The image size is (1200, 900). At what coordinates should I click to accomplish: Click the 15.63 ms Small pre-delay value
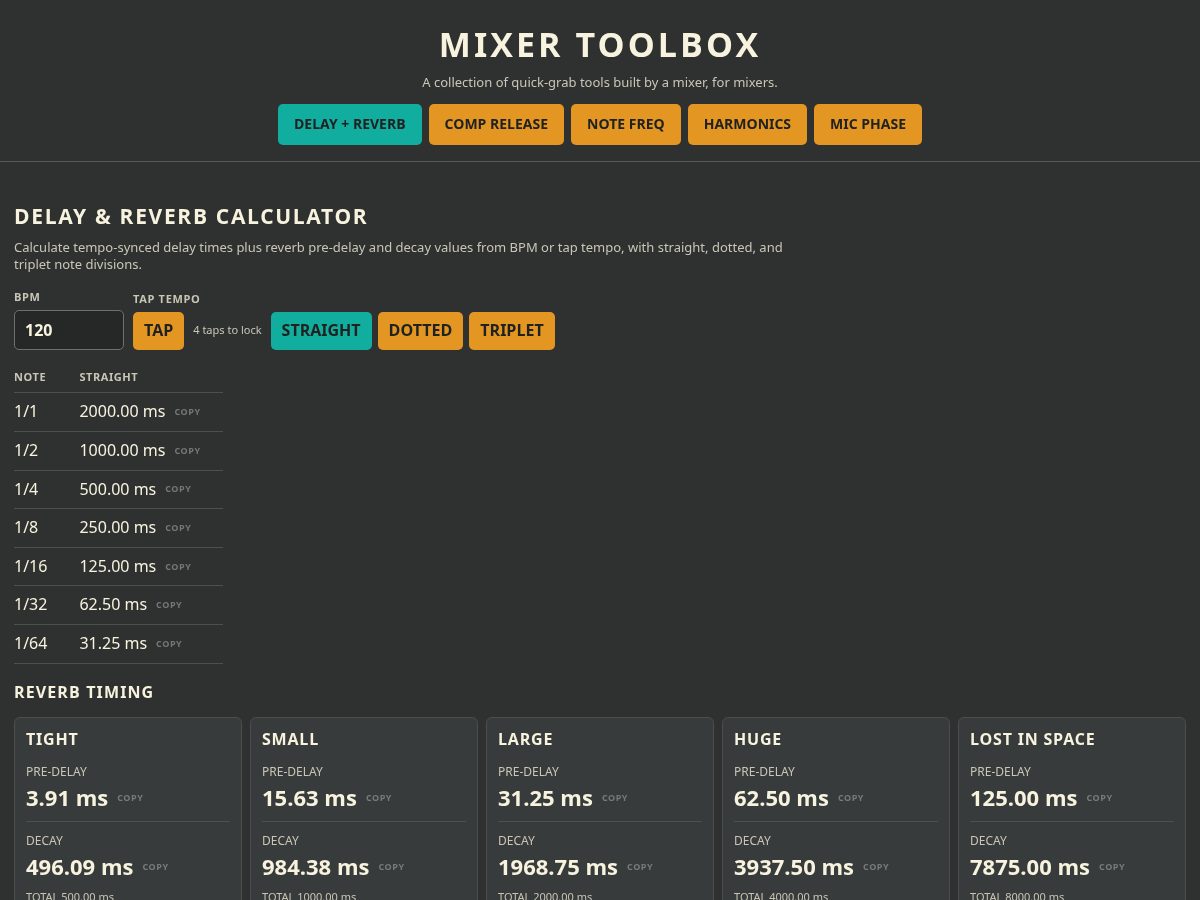point(309,798)
